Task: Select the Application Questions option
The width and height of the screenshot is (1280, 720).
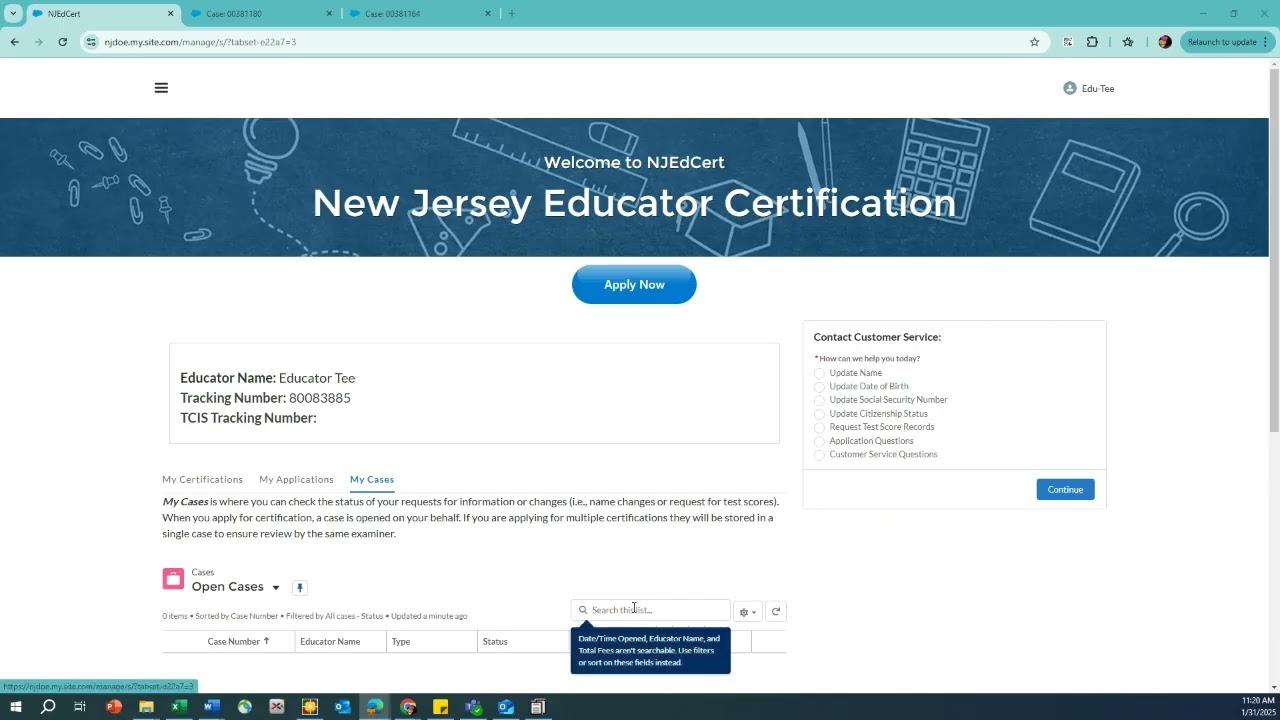Action: click(820, 442)
